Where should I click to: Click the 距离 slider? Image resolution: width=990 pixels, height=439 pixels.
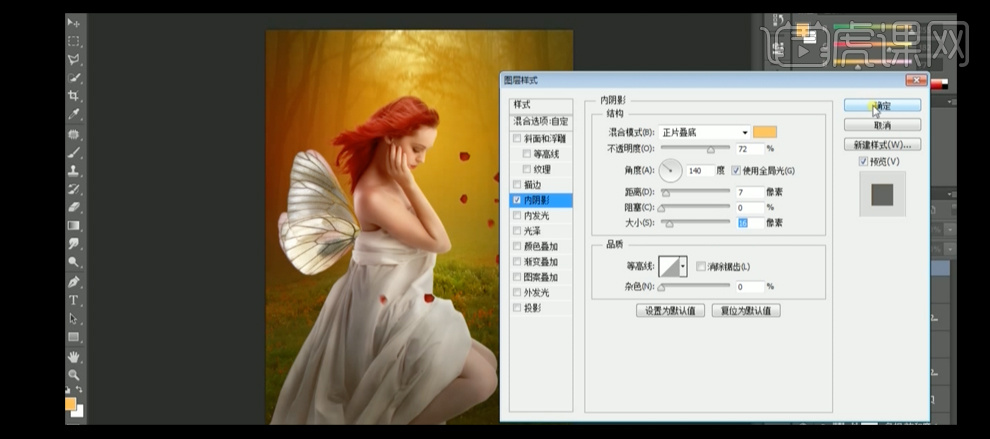(x=695, y=192)
